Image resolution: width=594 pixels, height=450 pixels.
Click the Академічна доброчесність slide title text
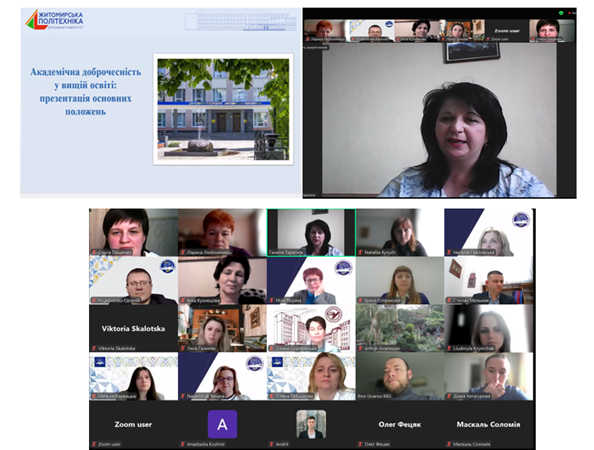click(x=86, y=92)
